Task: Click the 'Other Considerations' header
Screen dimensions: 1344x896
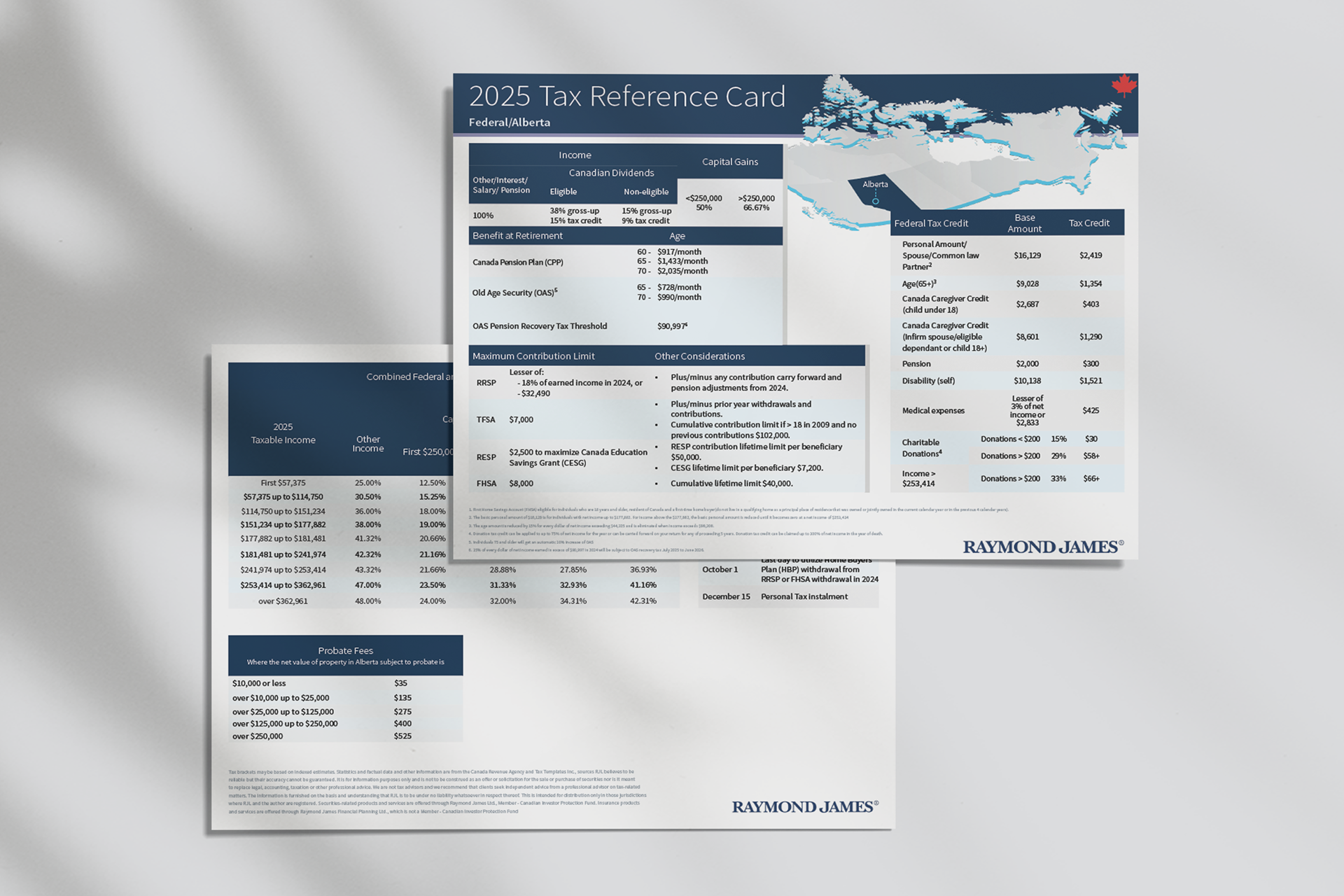Action: [699, 356]
